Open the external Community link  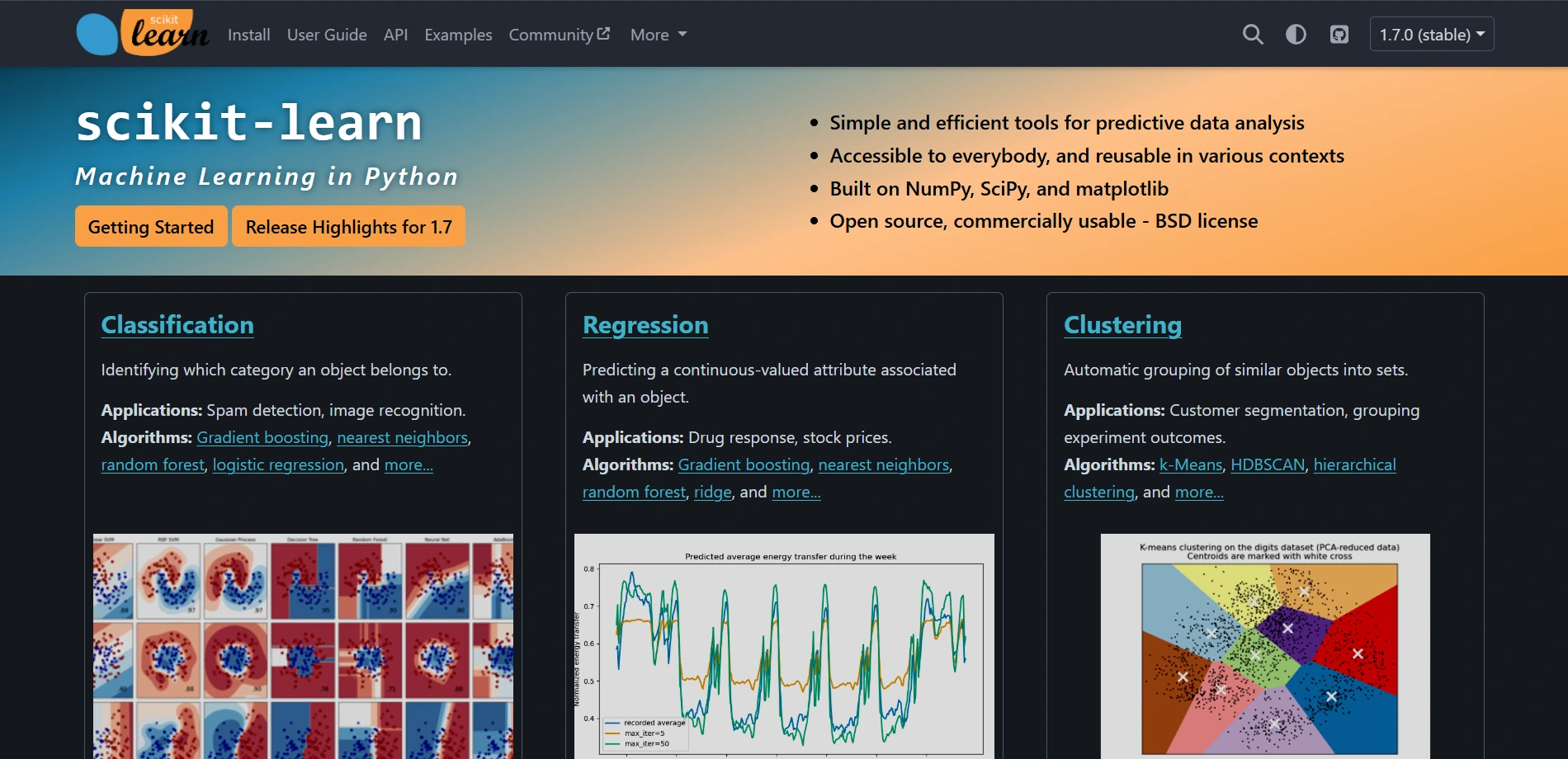coord(559,35)
